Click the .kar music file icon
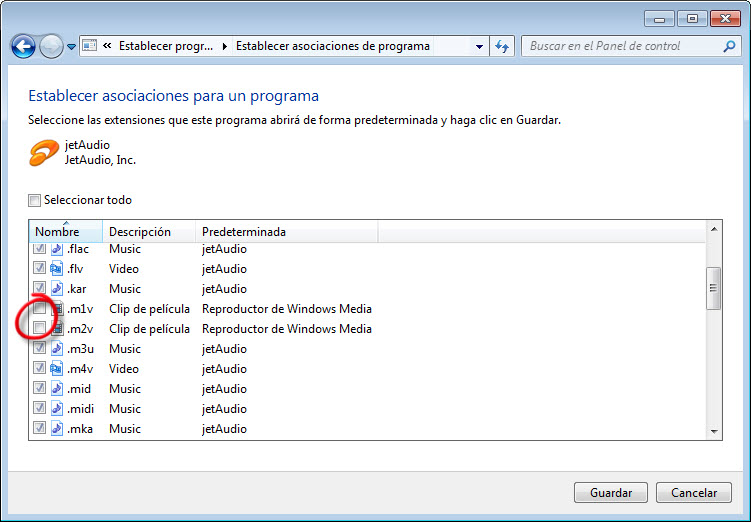This screenshot has height=522, width=751. tap(57, 289)
